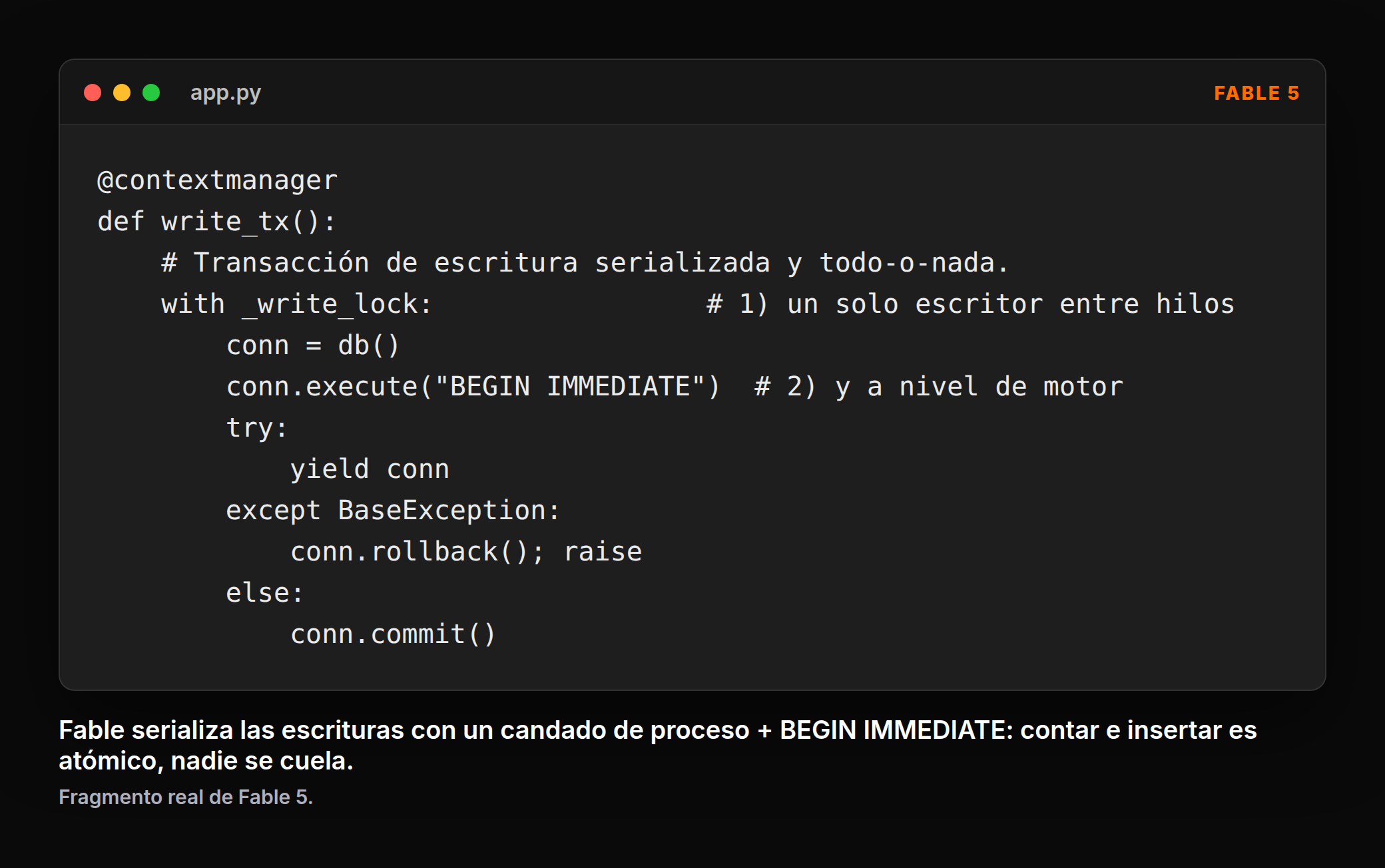Screen dimensions: 1385x868
Task: Click the except BaseException line
Action: click(393, 511)
